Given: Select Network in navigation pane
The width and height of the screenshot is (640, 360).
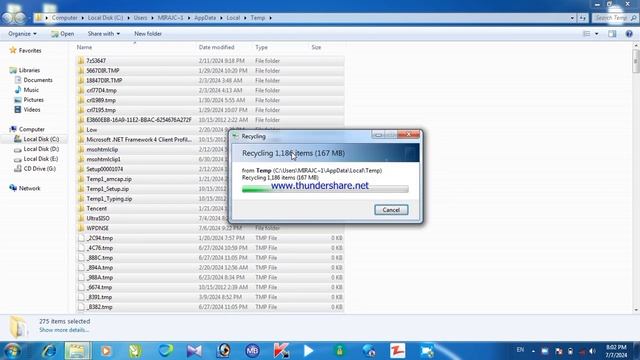Looking at the screenshot, I should point(29,188).
